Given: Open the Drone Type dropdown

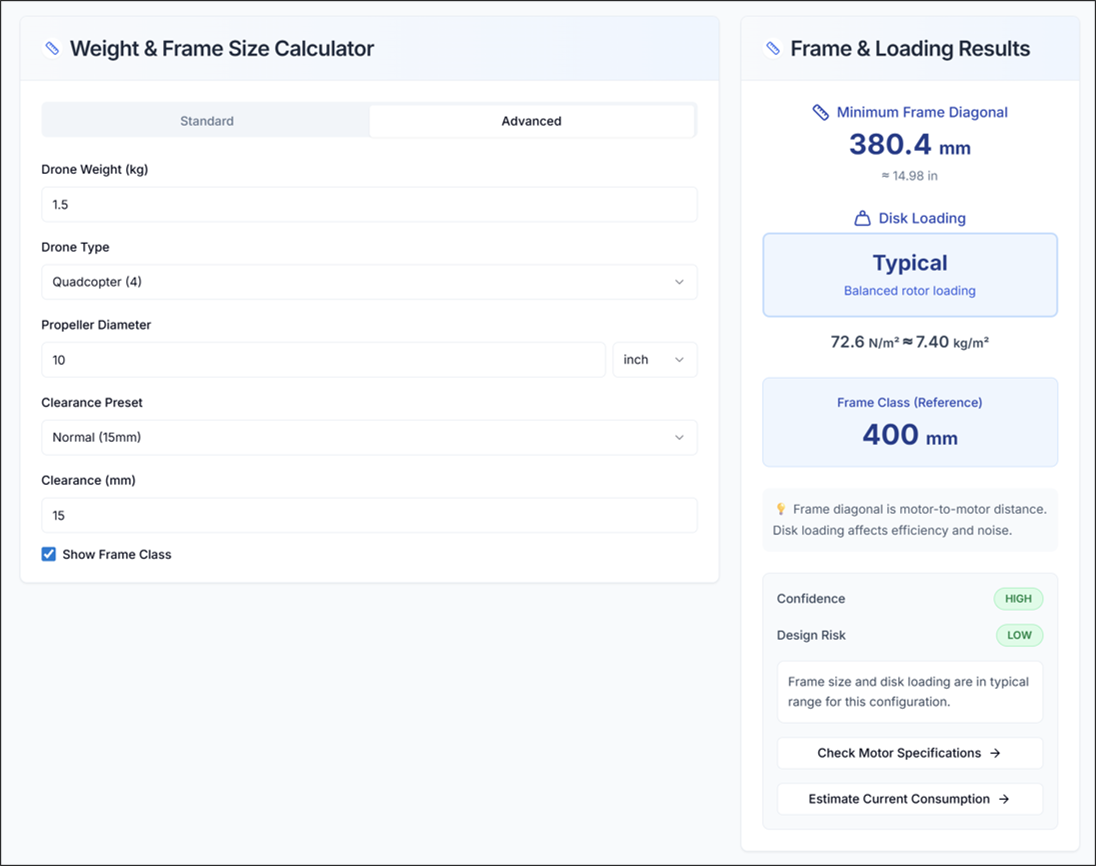Looking at the screenshot, I should click(369, 282).
